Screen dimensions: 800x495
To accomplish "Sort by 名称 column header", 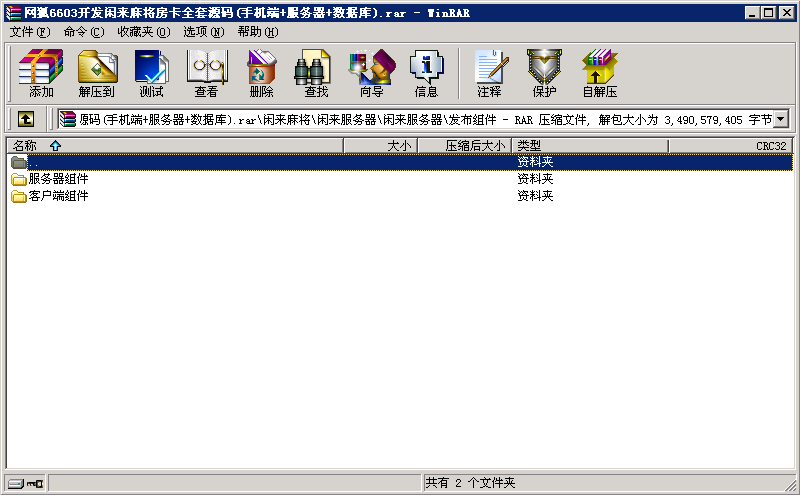I will (x=25, y=146).
